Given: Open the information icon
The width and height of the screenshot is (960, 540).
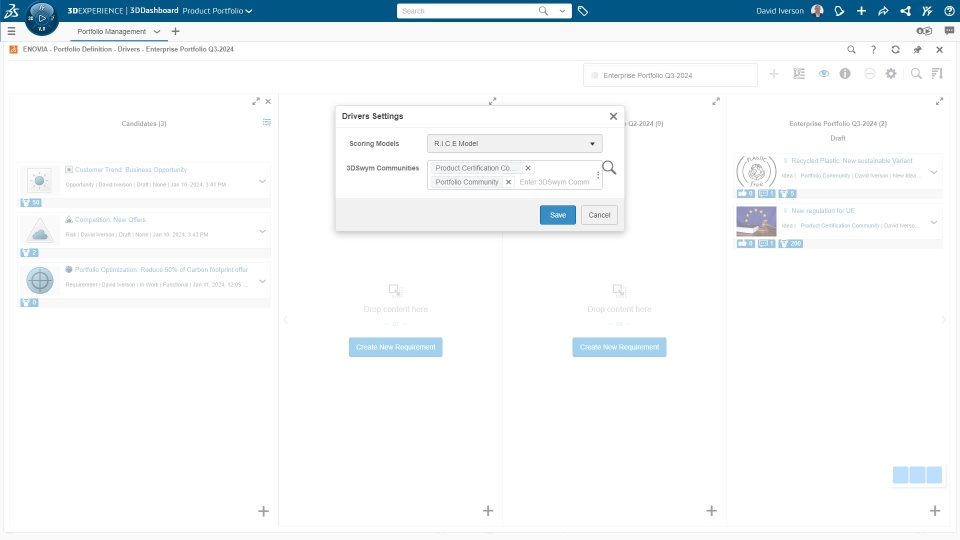Looking at the screenshot, I should [x=845, y=73].
